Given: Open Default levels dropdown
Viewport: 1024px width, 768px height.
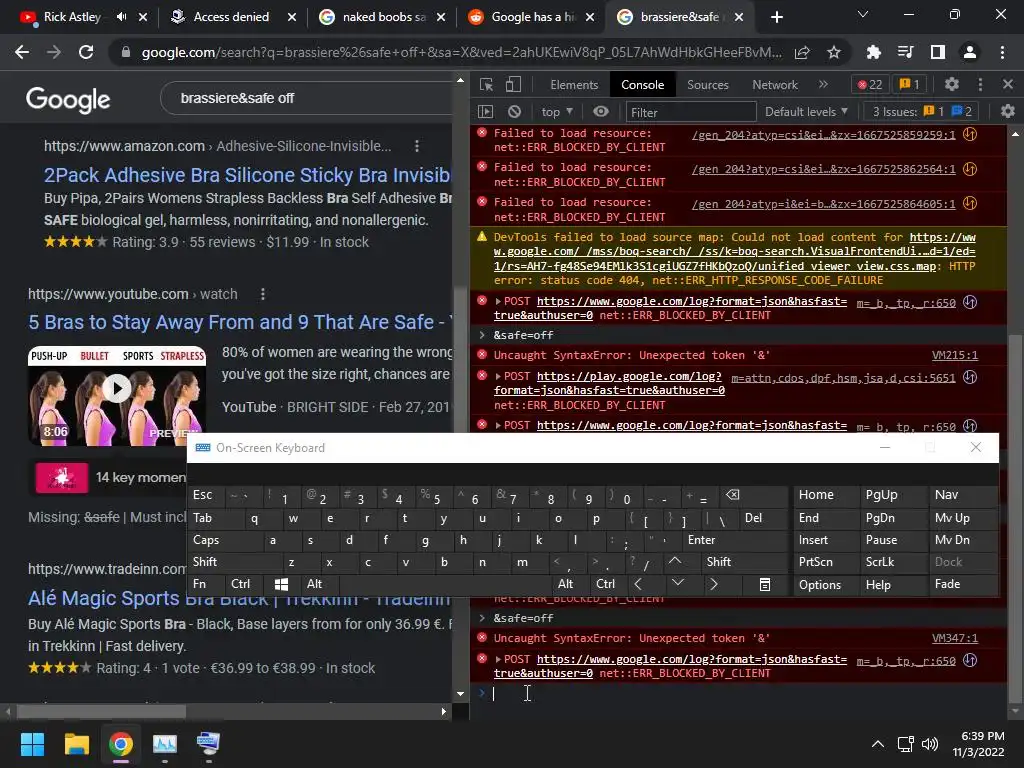Looking at the screenshot, I should click(x=807, y=112).
